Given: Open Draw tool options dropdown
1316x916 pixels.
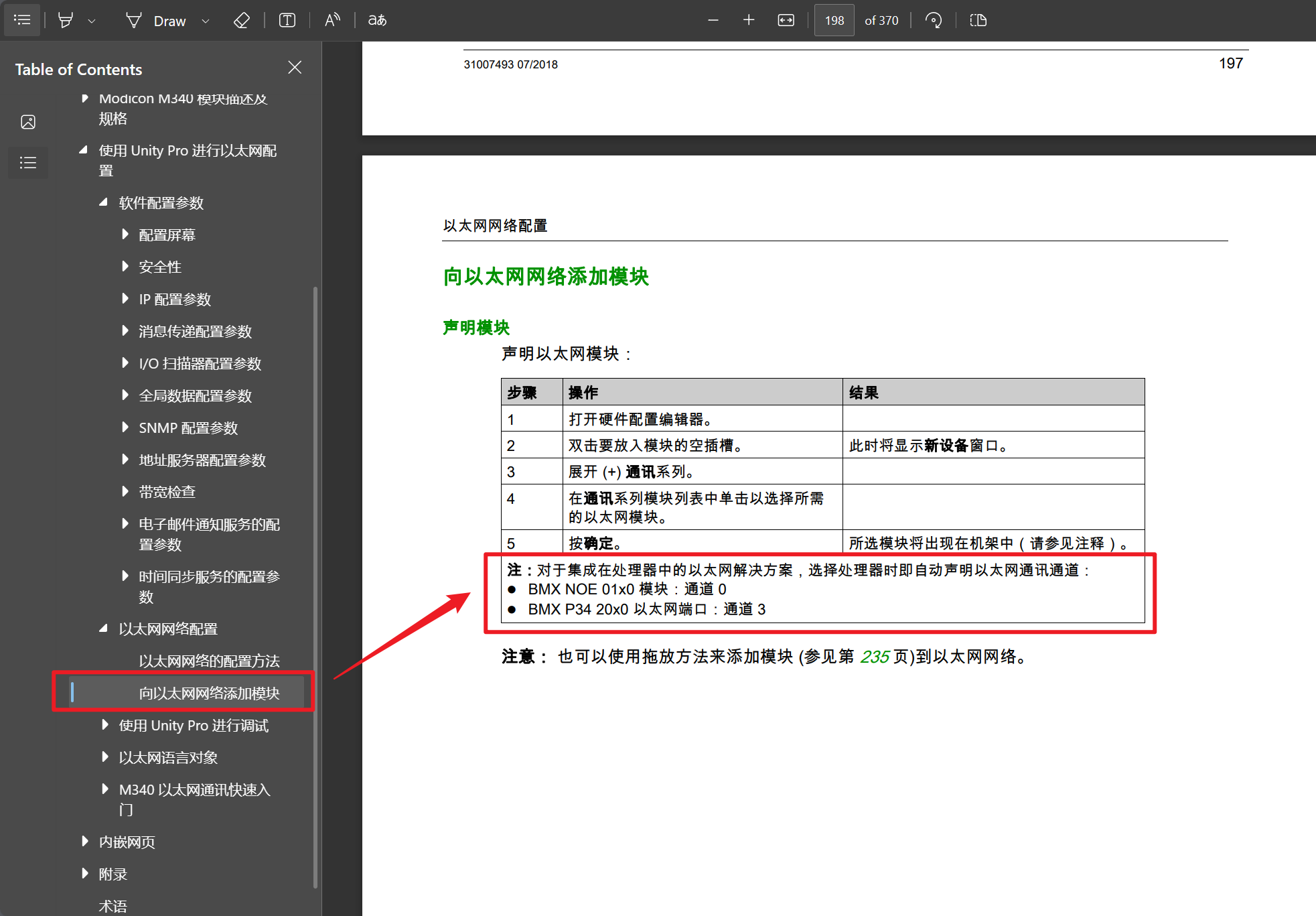Looking at the screenshot, I should [206, 21].
